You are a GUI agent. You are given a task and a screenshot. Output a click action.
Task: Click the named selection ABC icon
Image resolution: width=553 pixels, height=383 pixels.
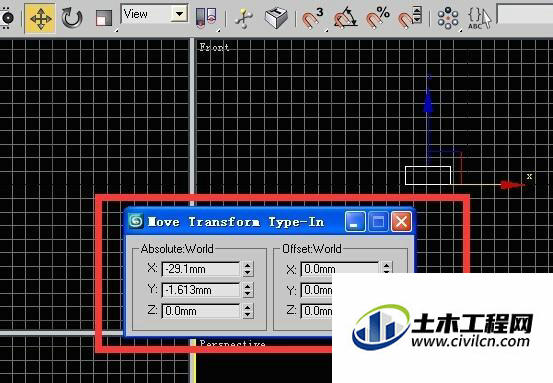pos(479,18)
